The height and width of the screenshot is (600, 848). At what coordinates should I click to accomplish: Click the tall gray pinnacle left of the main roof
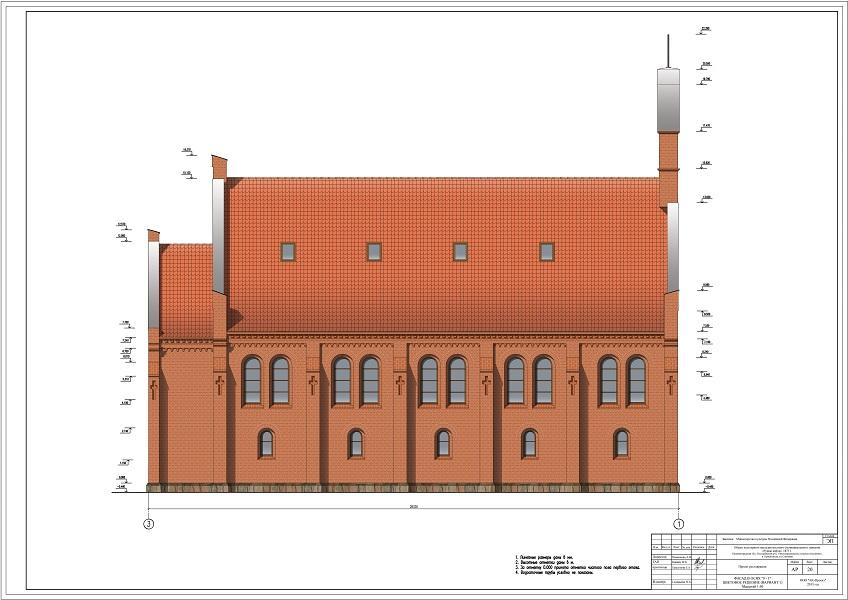pyautogui.click(x=218, y=236)
